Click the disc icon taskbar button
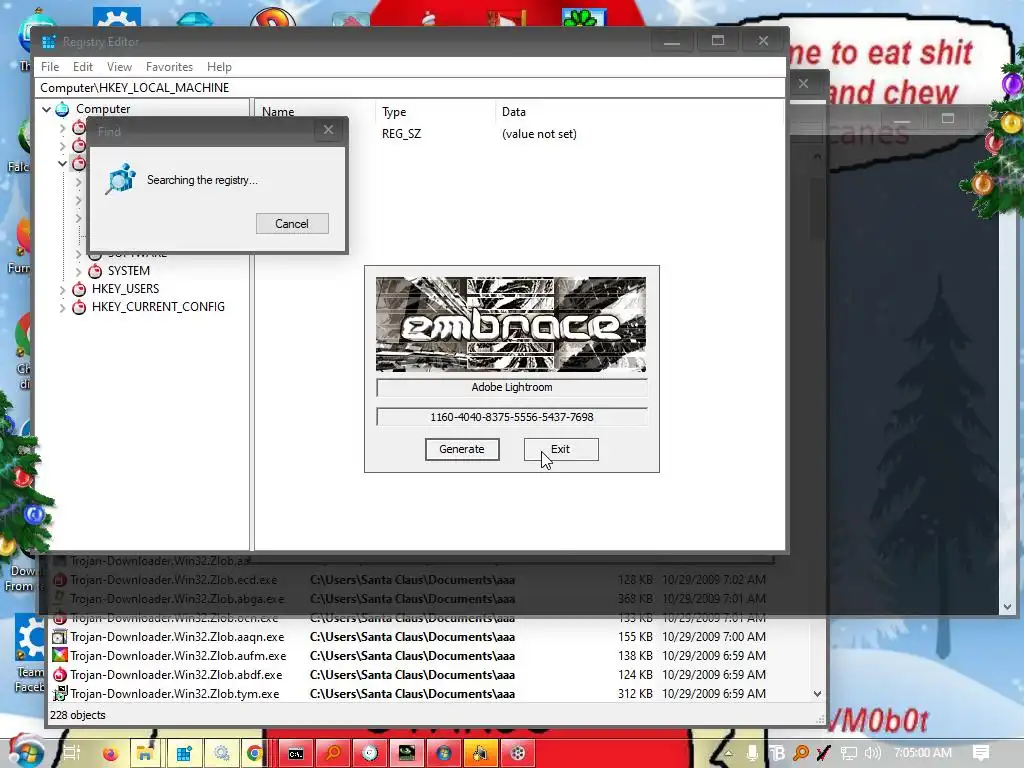Viewport: 1024px width, 768px height. point(370,753)
